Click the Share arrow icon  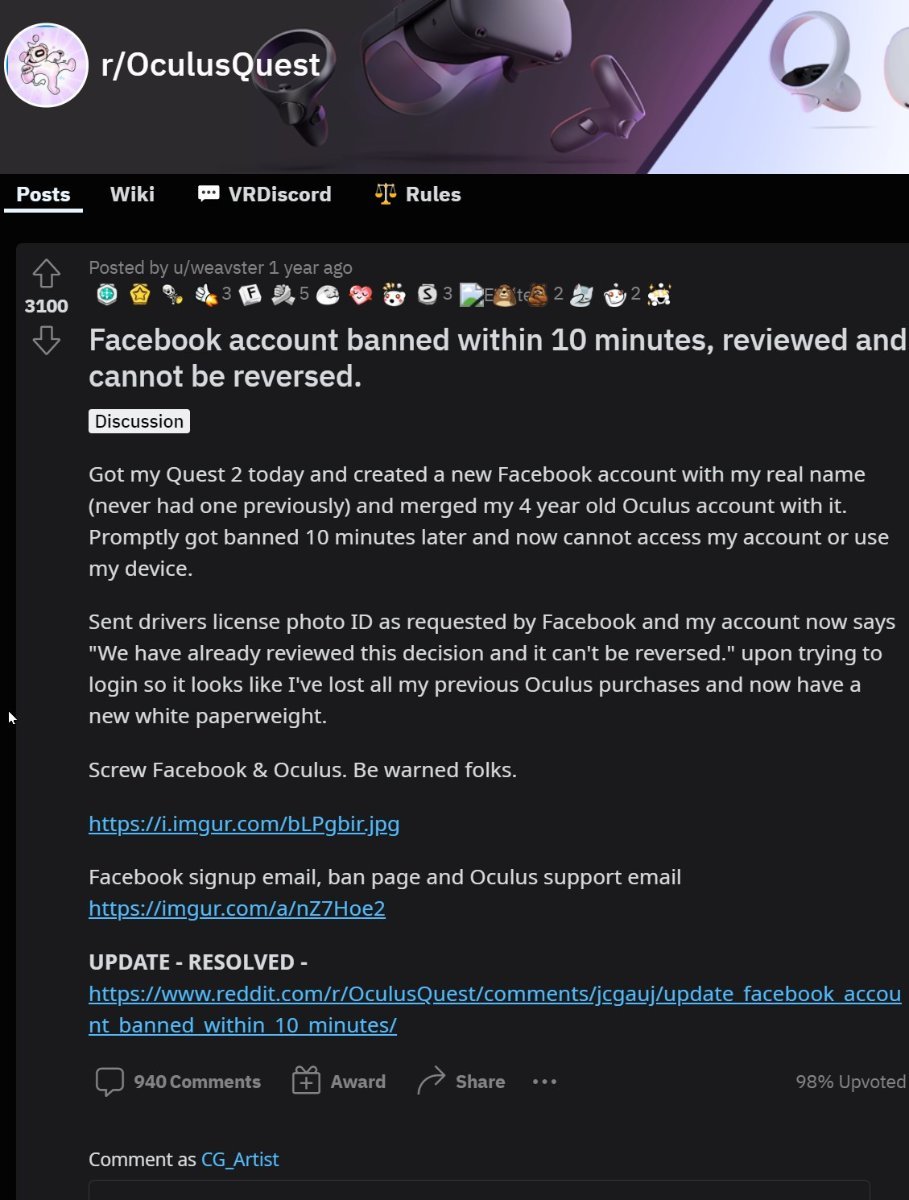[x=430, y=1081]
